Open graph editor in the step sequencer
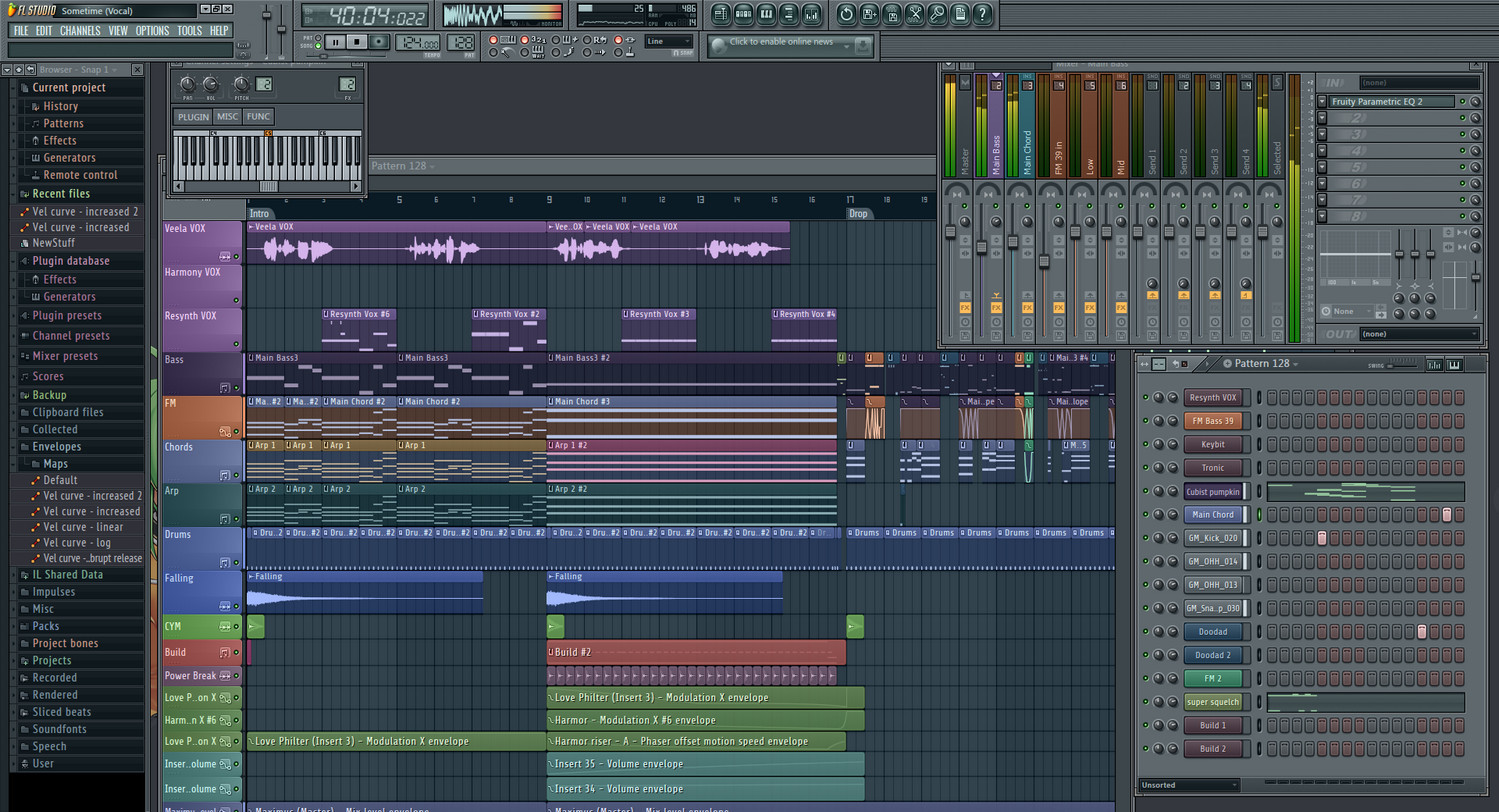The image size is (1499, 812). click(1435, 364)
